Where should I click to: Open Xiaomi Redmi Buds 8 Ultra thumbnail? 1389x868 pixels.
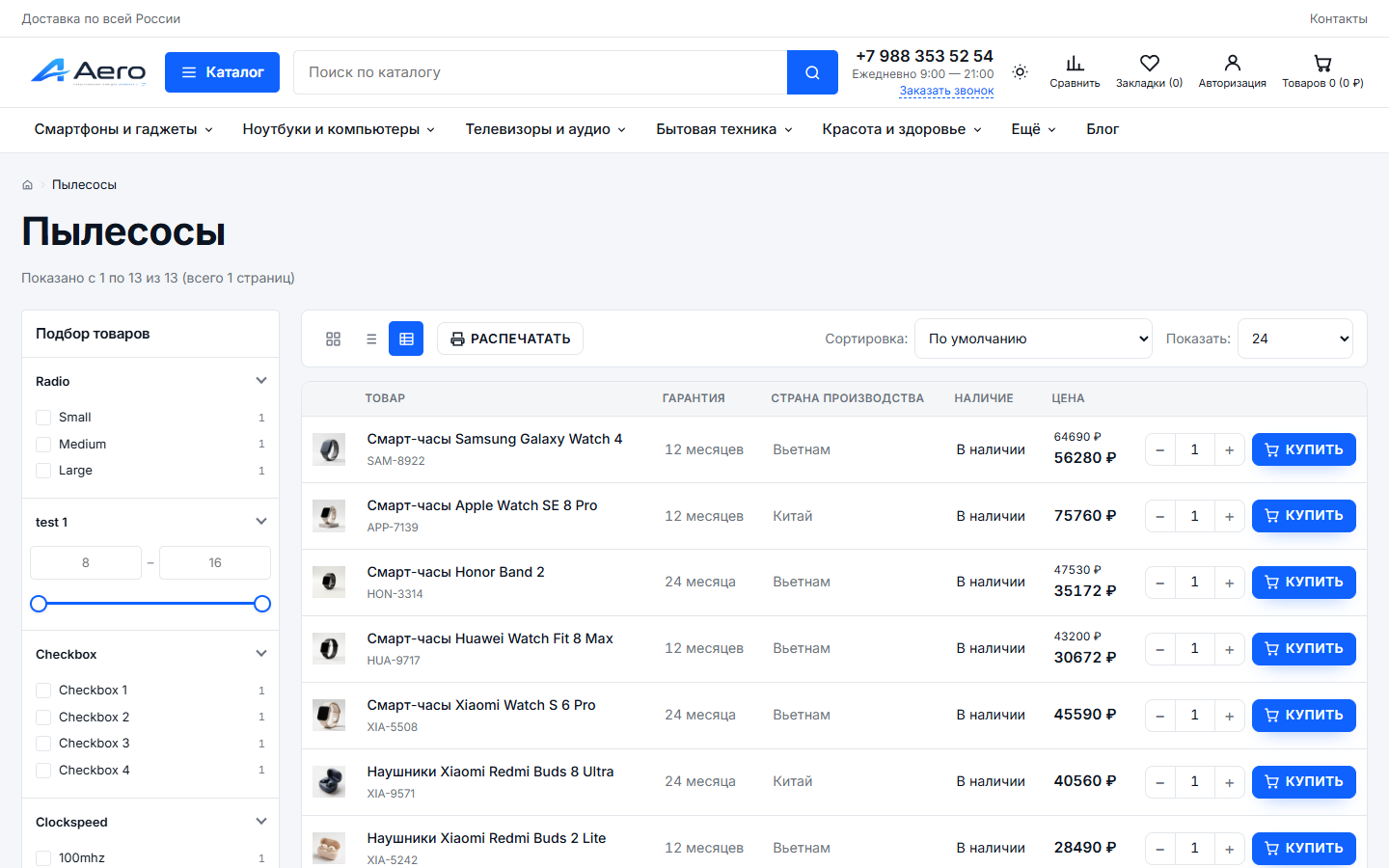[329, 782]
